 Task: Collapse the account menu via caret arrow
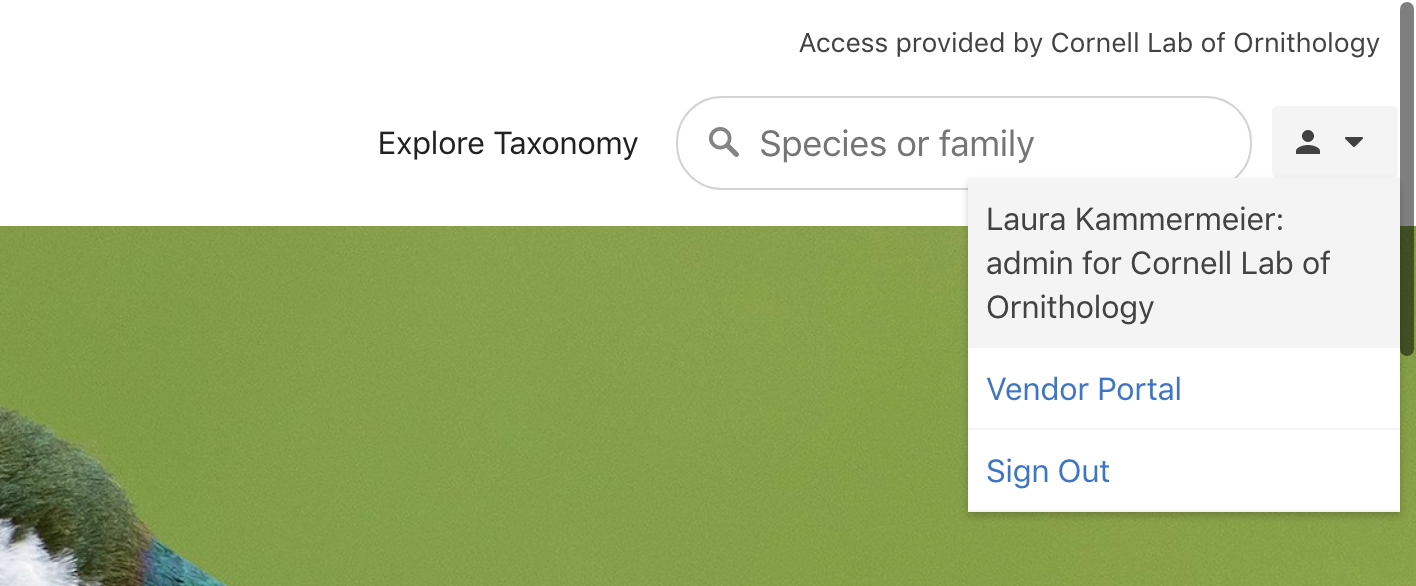pos(1354,143)
